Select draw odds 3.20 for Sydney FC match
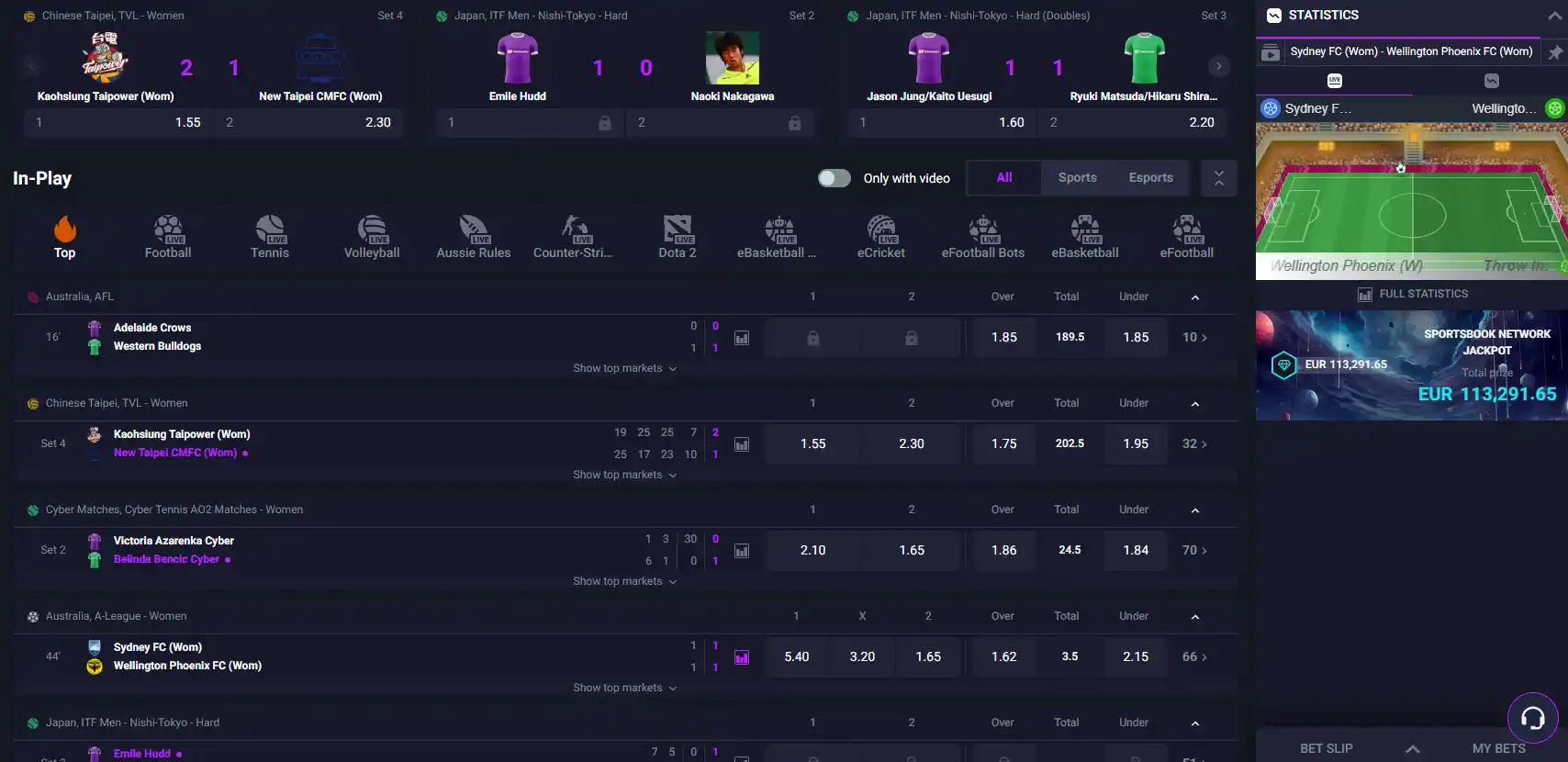This screenshot has height=762, width=1568. (862, 657)
